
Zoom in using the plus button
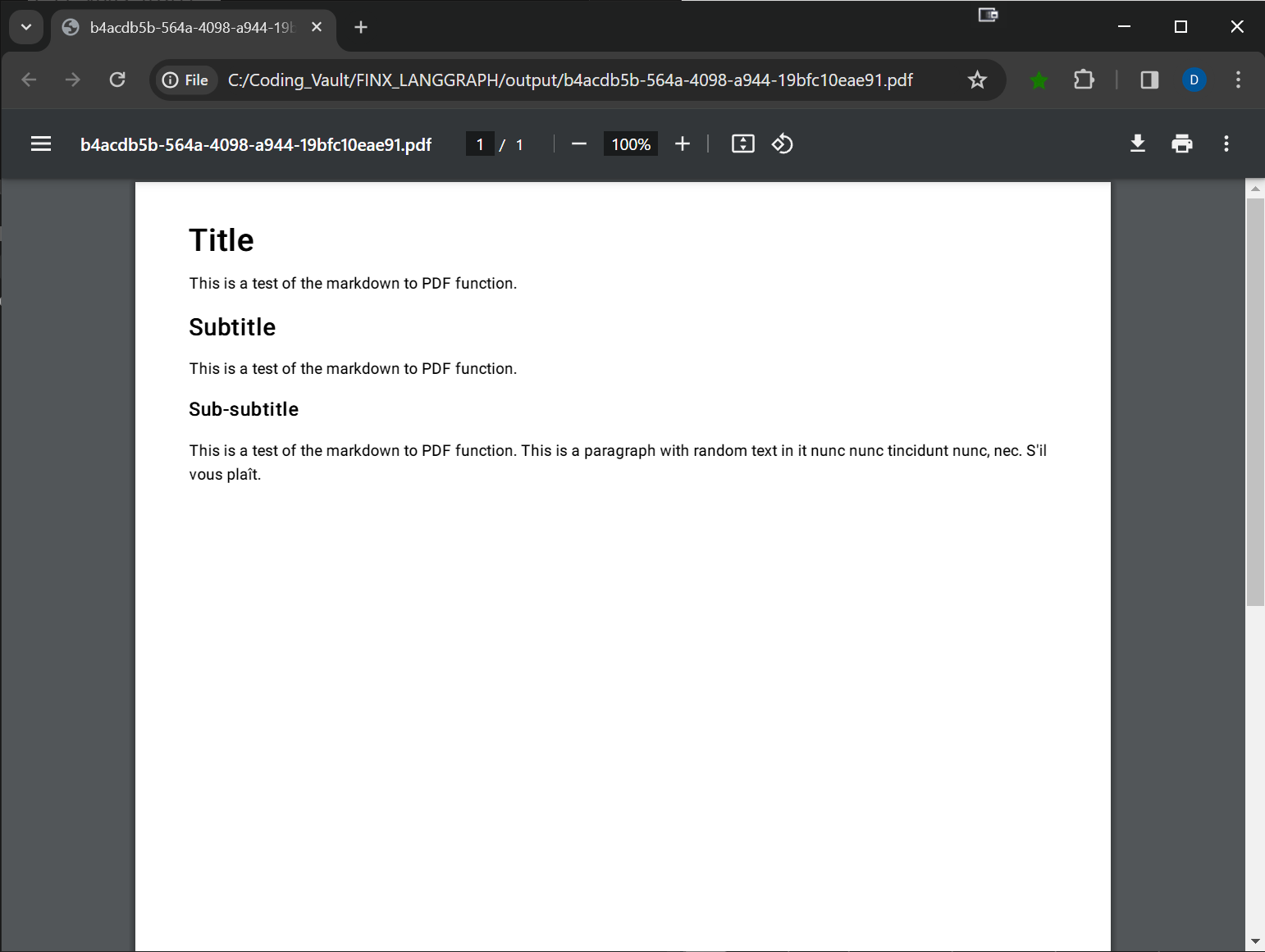[682, 144]
